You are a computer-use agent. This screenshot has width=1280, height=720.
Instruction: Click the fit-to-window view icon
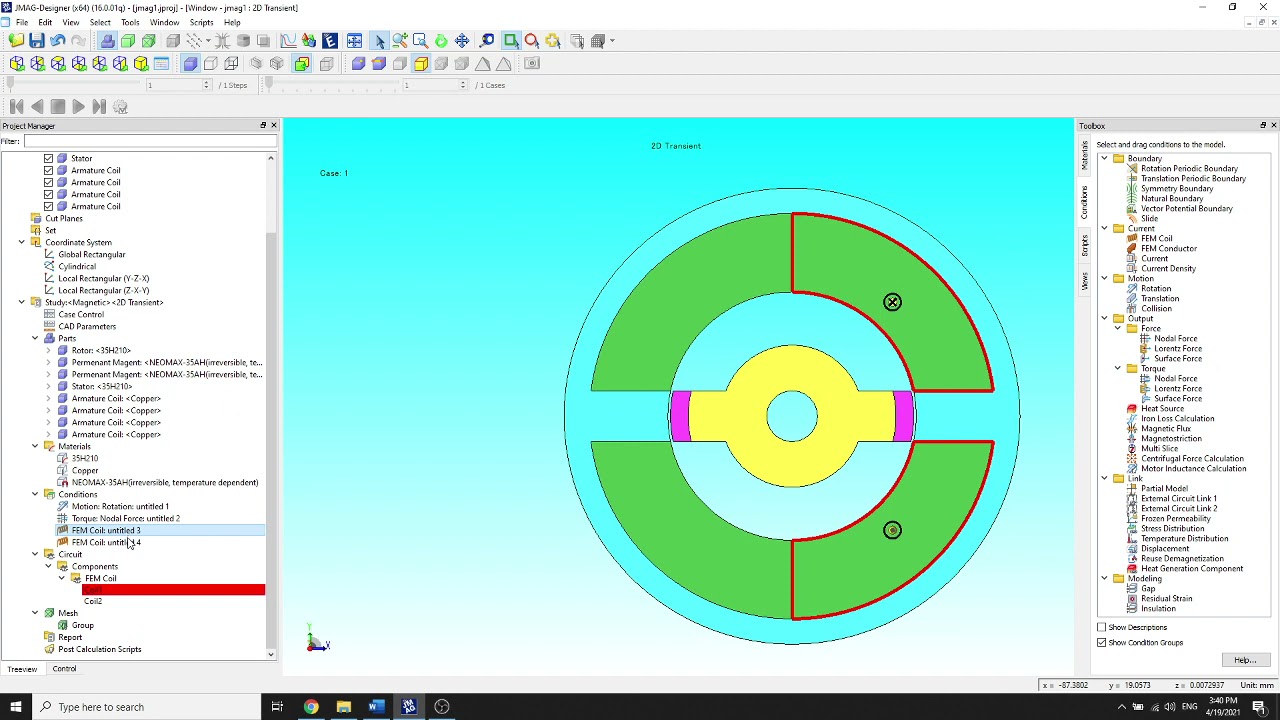click(355, 41)
